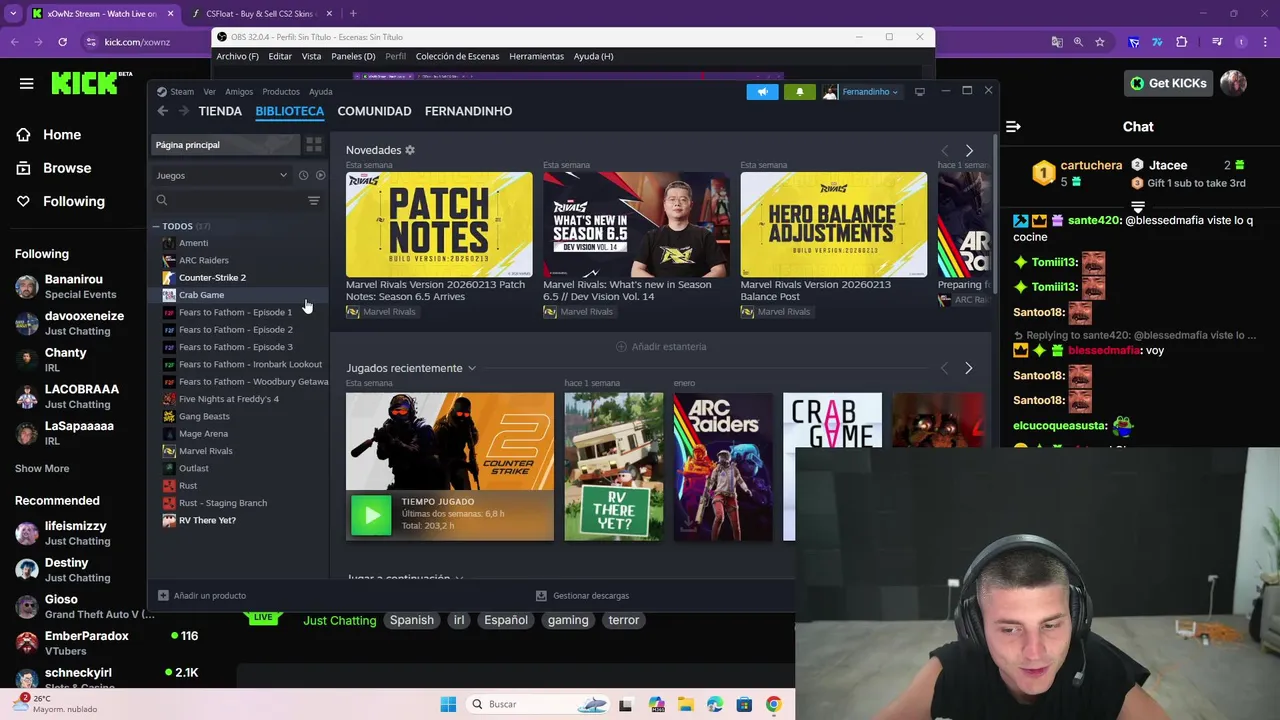
Task: Open Chrome extensions puzzle icon
Action: point(1182,42)
